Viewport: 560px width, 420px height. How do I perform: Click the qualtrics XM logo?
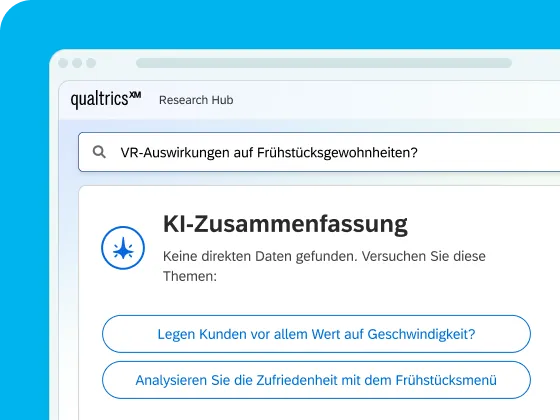pyautogui.click(x=106, y=100)
